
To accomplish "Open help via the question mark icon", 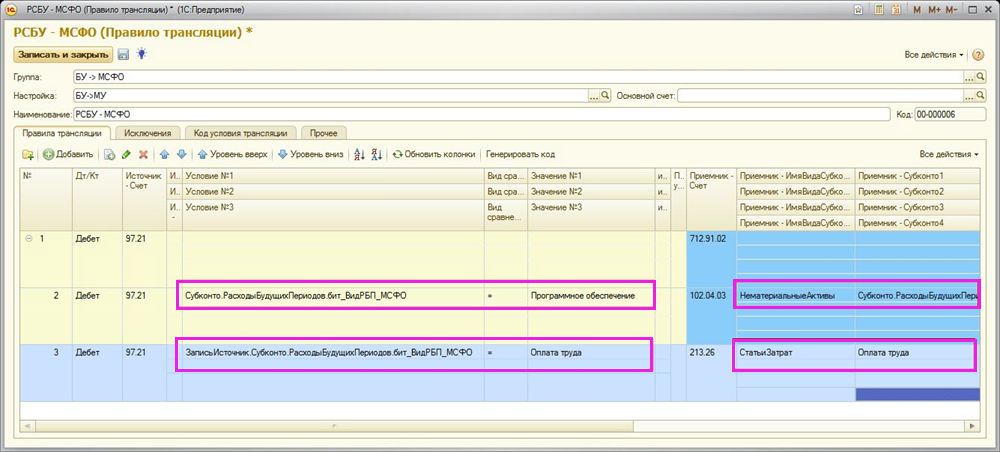I will click(x=978, y=54).
